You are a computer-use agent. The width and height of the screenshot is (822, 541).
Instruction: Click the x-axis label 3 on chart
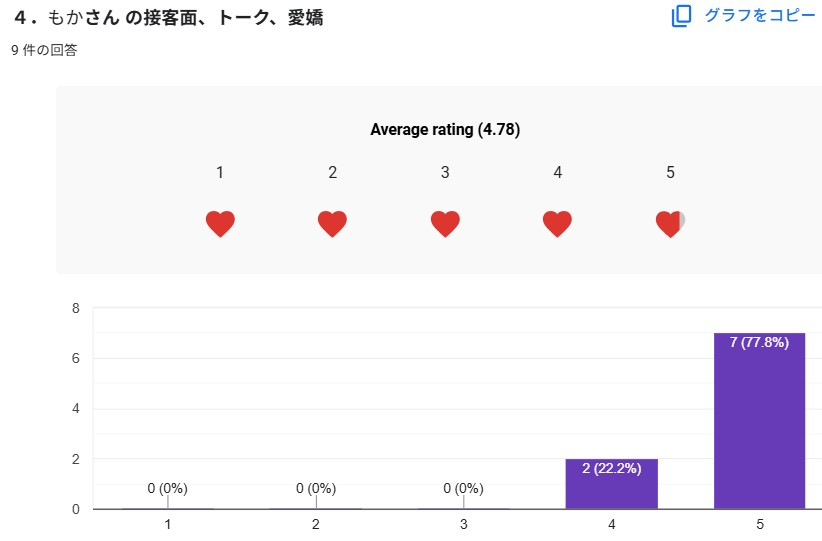(x=464, y=524)
